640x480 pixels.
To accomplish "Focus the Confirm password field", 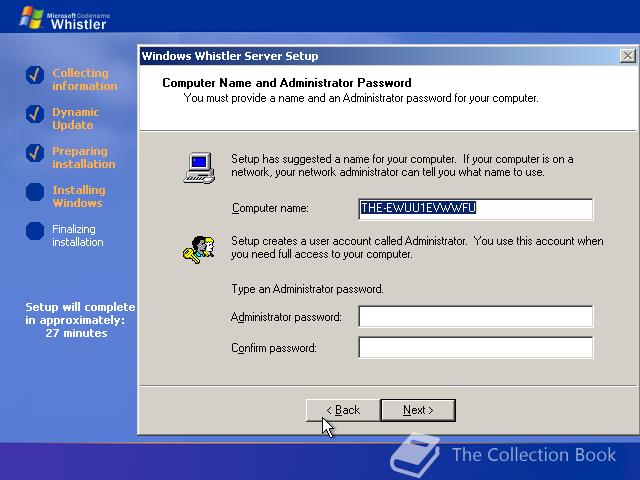I will (x=476, y=347).
